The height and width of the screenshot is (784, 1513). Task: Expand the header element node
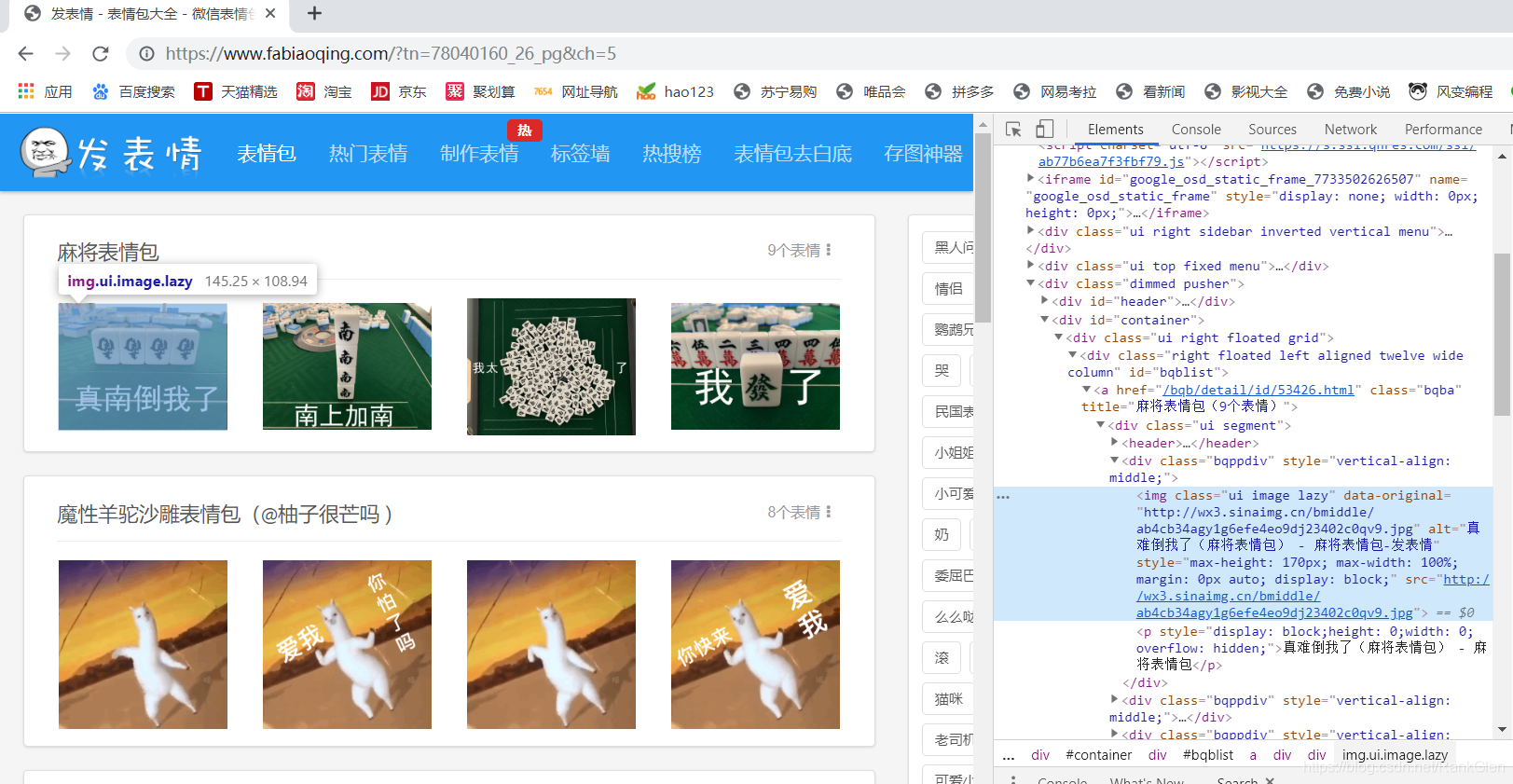tap(1114, 443)
